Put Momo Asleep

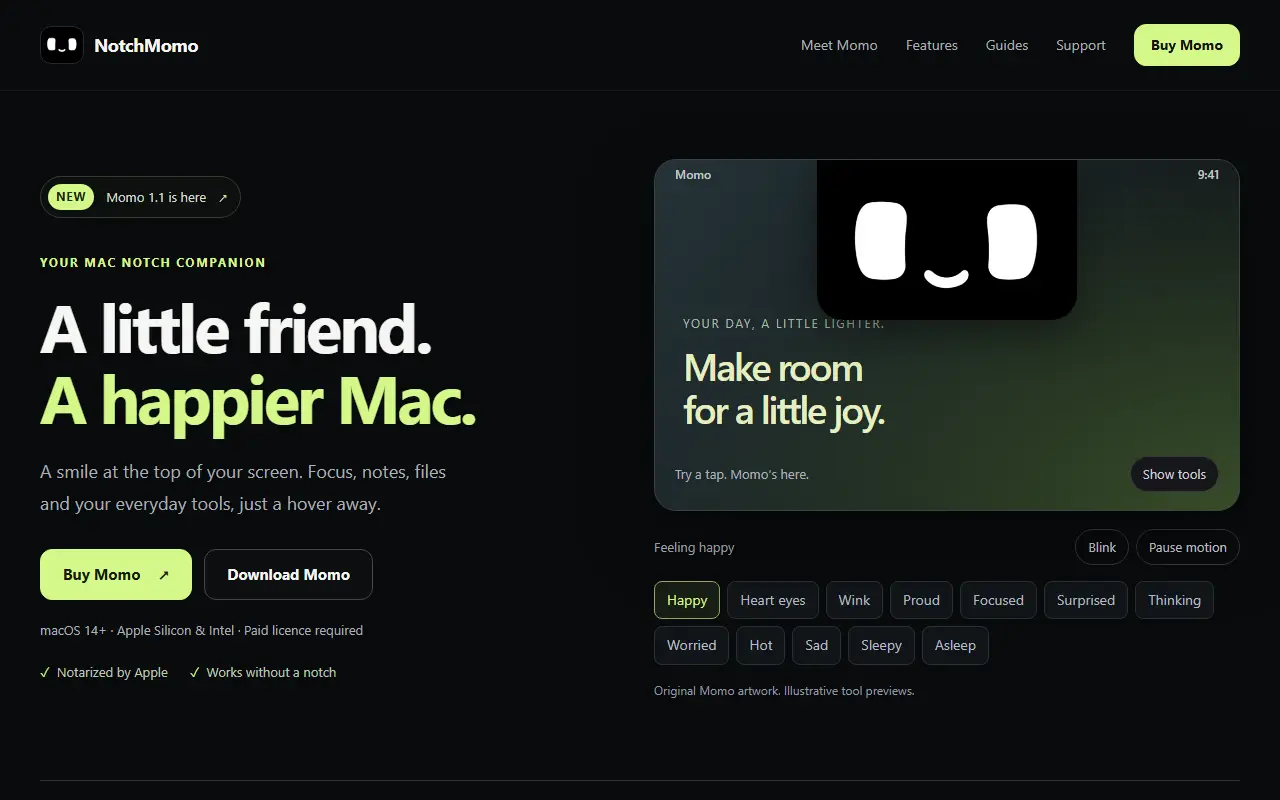[x=955, y=645]
